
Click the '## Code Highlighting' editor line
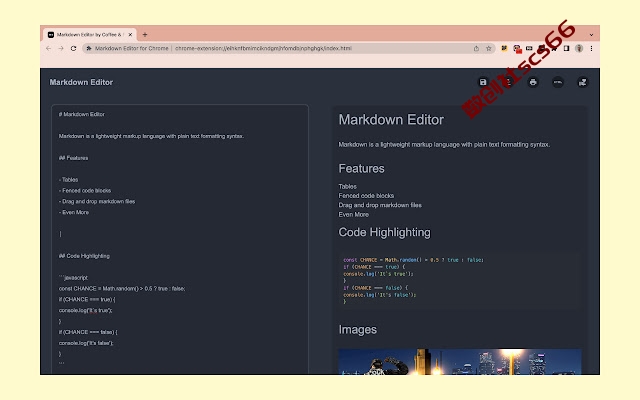point(84,256)
